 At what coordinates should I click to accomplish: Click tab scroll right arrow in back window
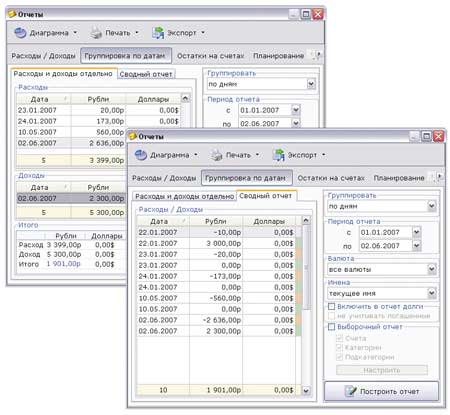pyautogui.click(x=319, y=54)
